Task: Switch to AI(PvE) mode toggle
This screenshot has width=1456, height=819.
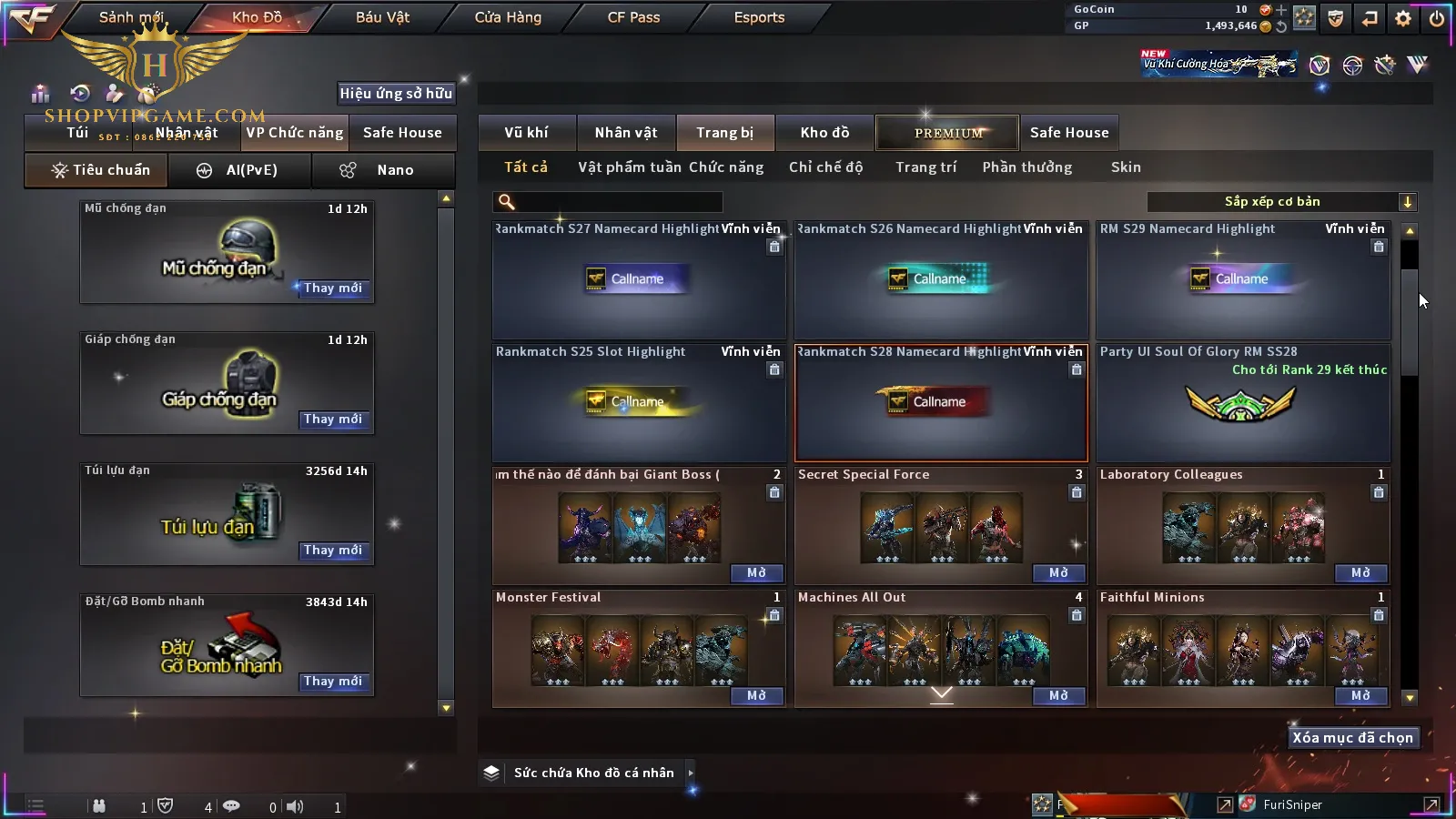Action: click(239, 170)
